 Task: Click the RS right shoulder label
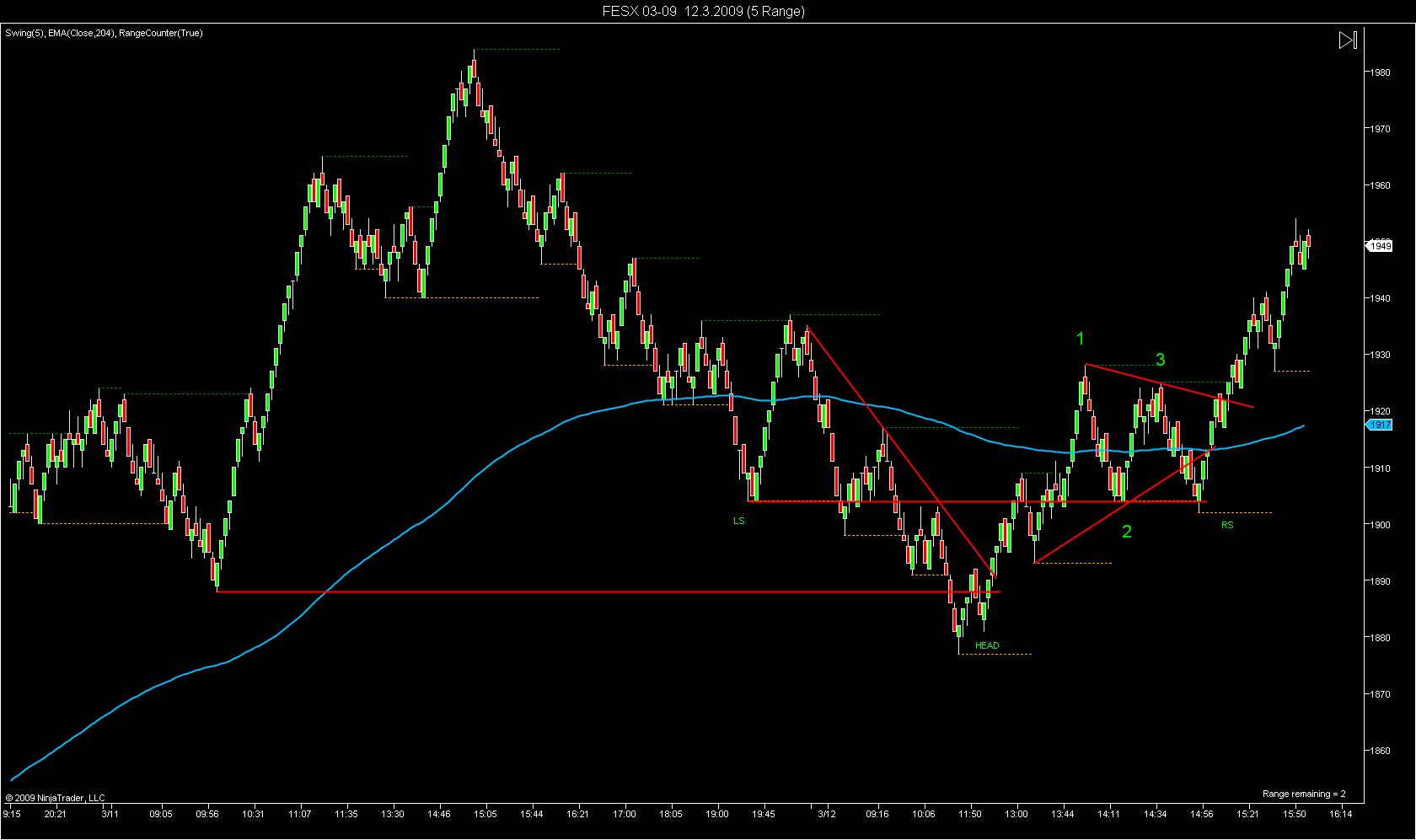pos(1227,525)
